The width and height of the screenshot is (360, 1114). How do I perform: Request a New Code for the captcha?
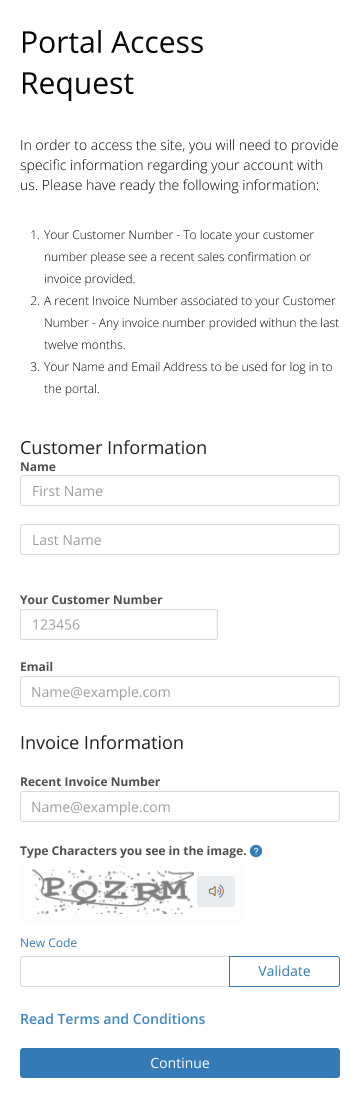click(x=48, y=943)
